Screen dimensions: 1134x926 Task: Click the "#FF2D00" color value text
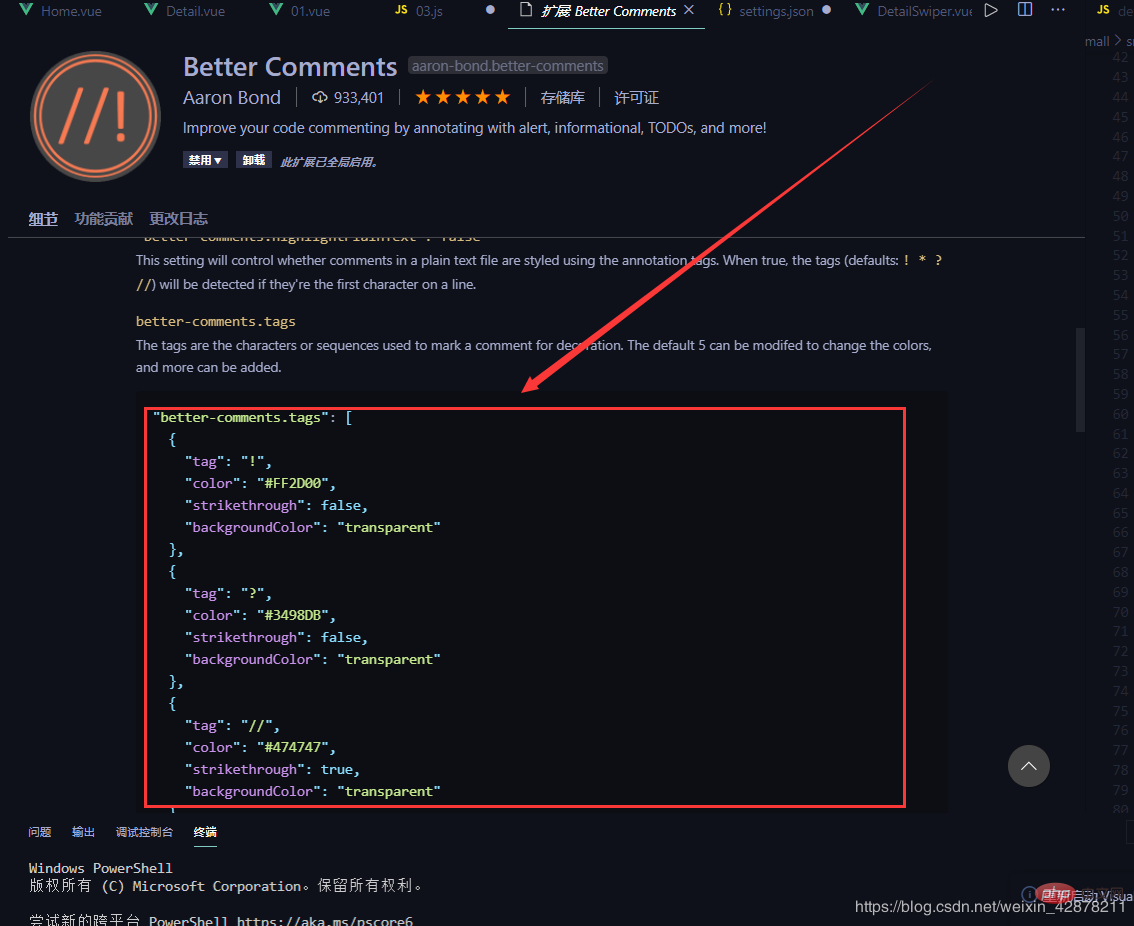click(293, 483)
